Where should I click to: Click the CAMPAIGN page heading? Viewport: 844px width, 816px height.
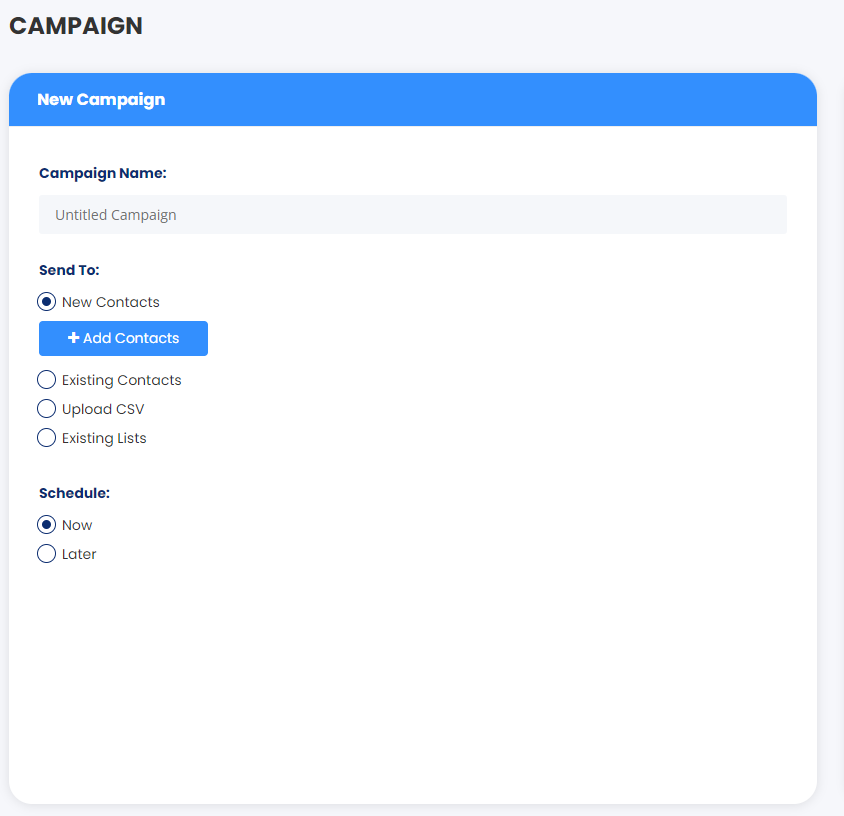point(76,26)
